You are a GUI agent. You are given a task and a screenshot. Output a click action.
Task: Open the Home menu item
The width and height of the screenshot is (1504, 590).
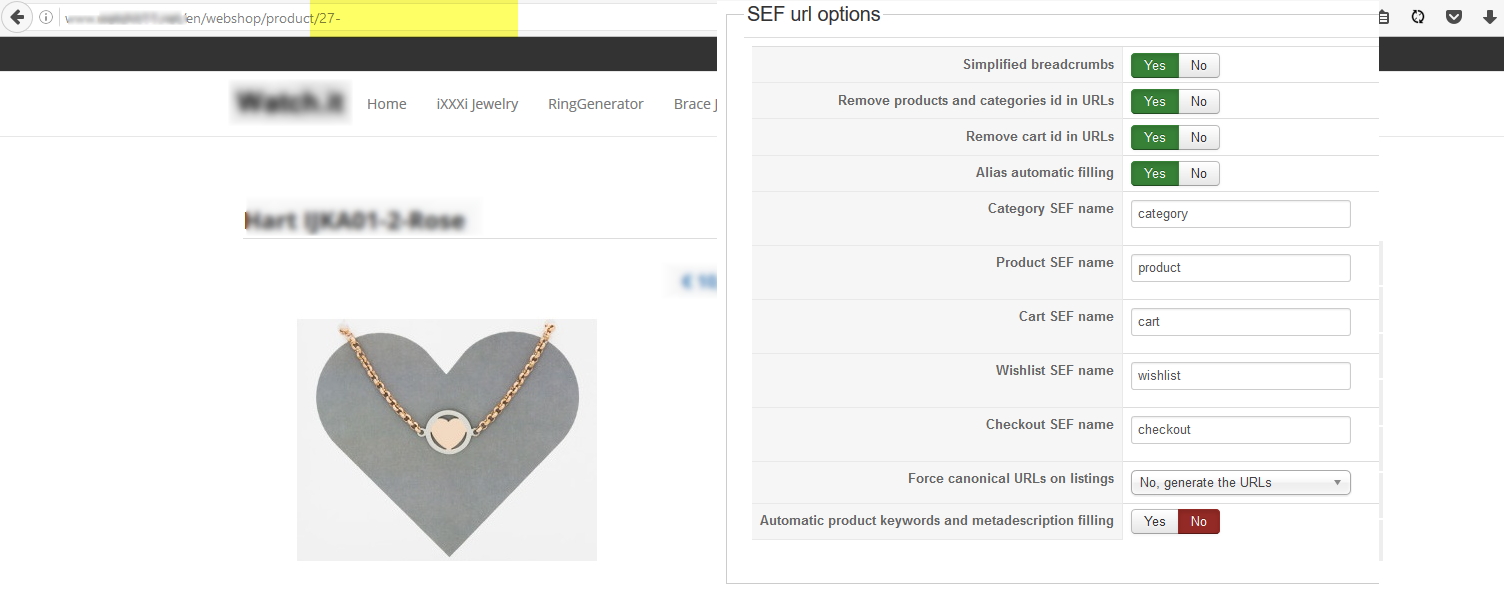click(x=386, y=104)
